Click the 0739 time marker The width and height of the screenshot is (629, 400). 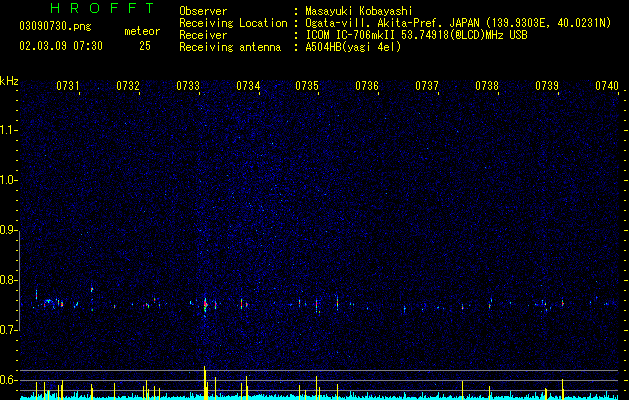547,85
